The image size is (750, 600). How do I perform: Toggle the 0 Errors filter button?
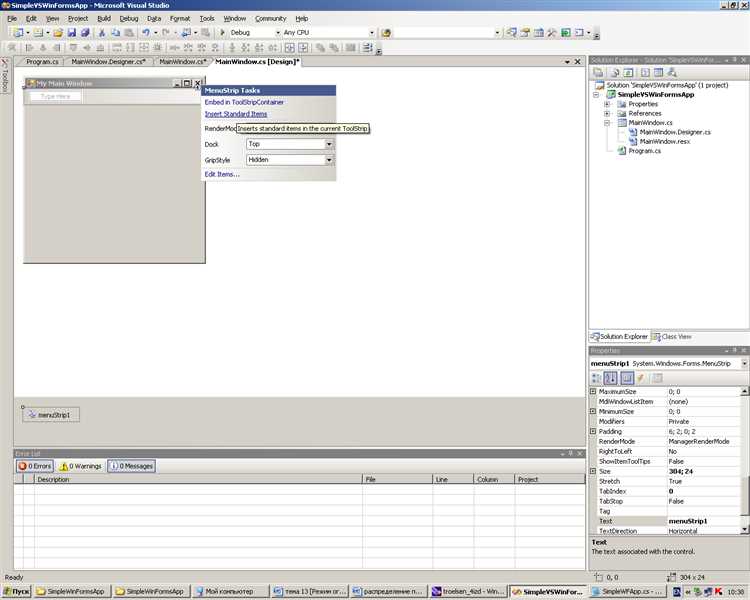pos(35,466)
